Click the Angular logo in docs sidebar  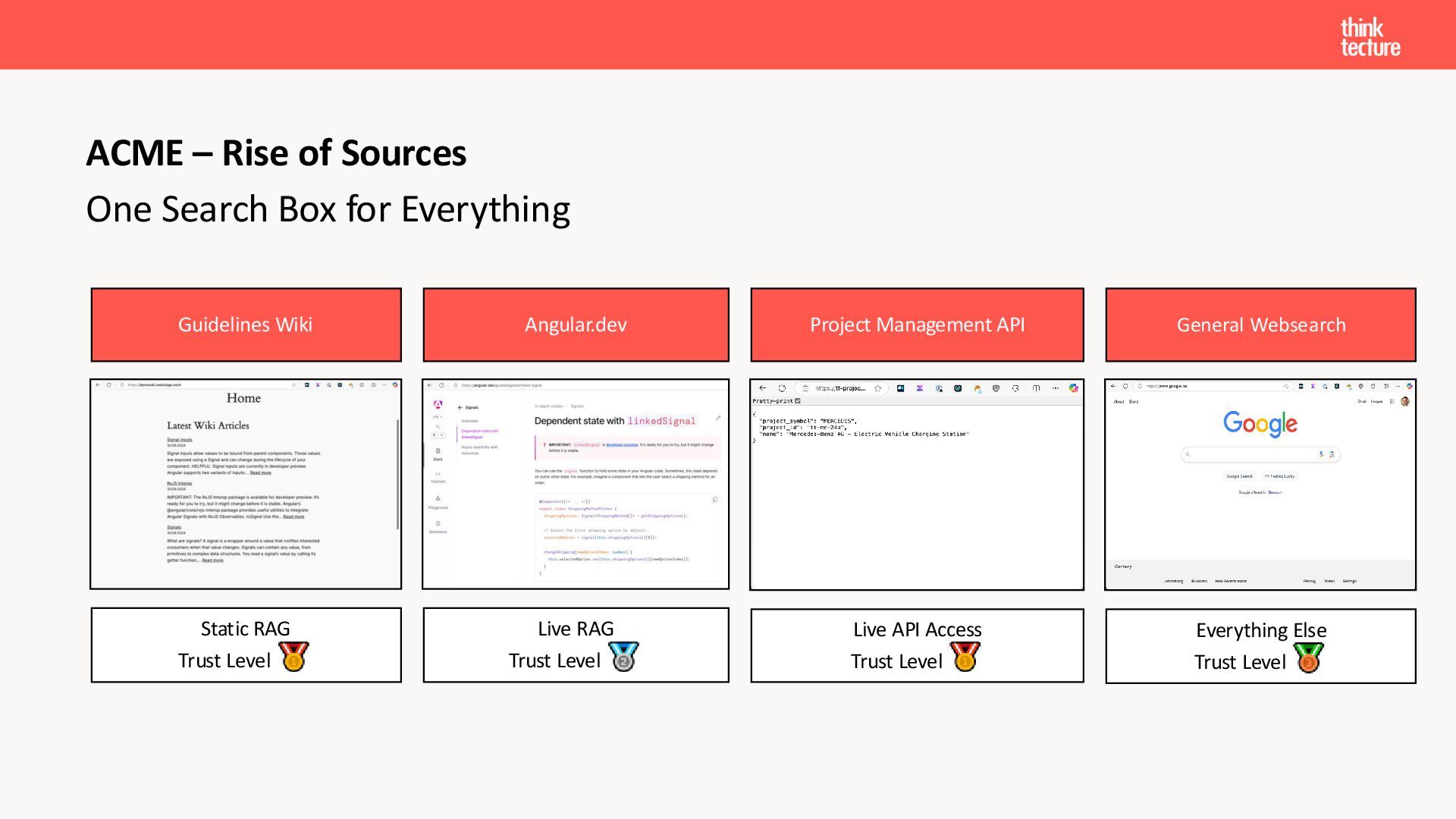coord(438,404)
